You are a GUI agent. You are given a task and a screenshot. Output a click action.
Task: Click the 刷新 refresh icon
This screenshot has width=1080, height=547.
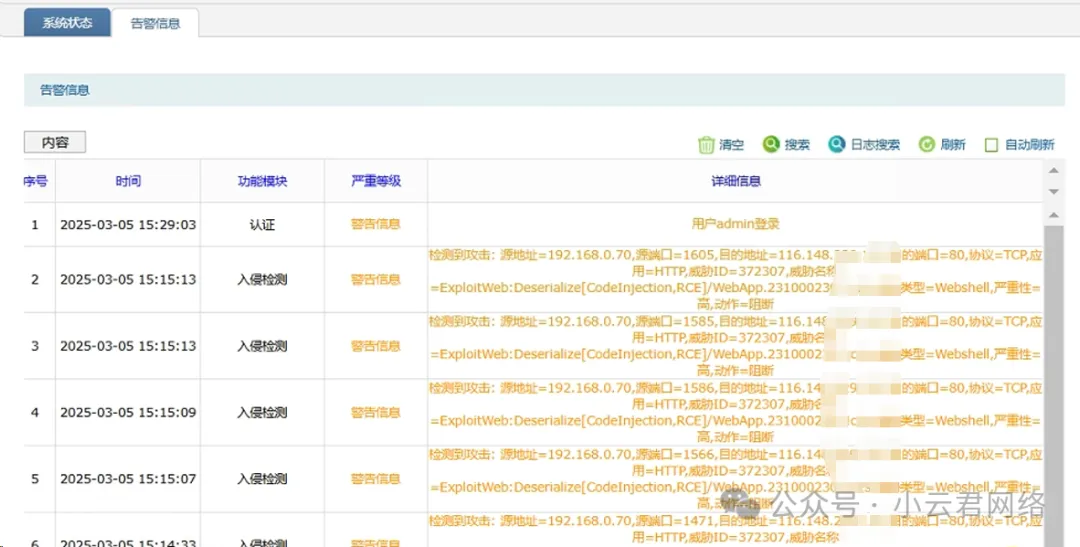[x=927, y=145]
